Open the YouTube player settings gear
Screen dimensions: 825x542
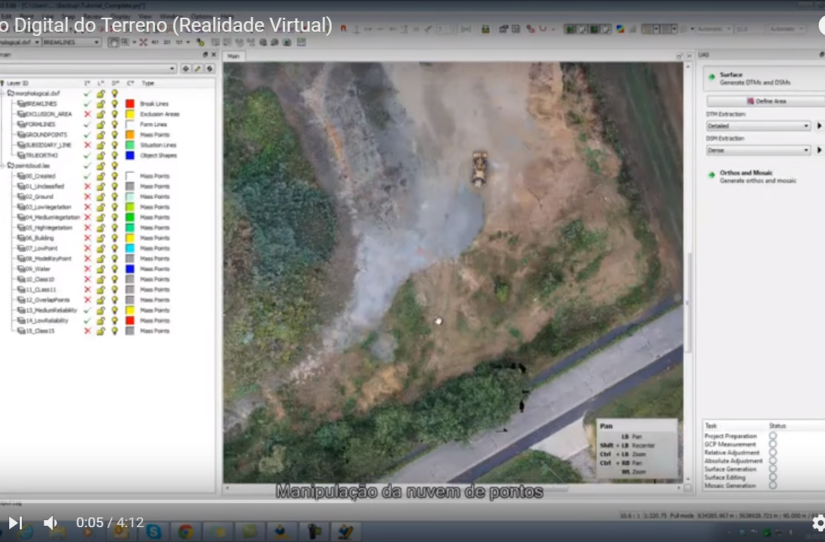click(x=819, y=523)
